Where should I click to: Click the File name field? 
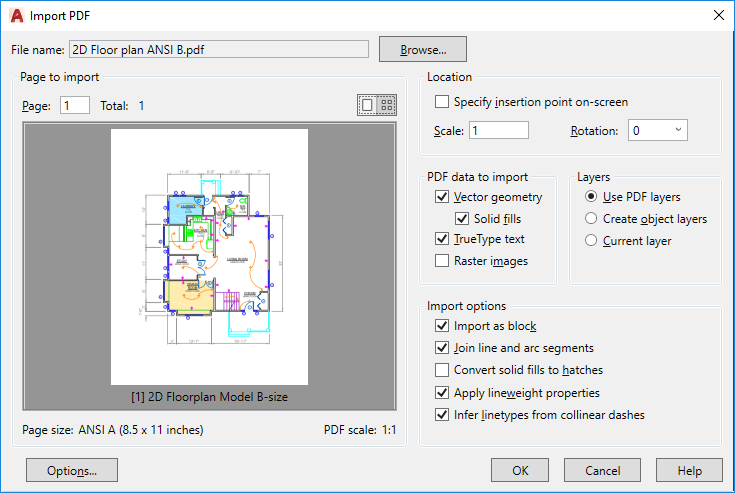(219, 49)
